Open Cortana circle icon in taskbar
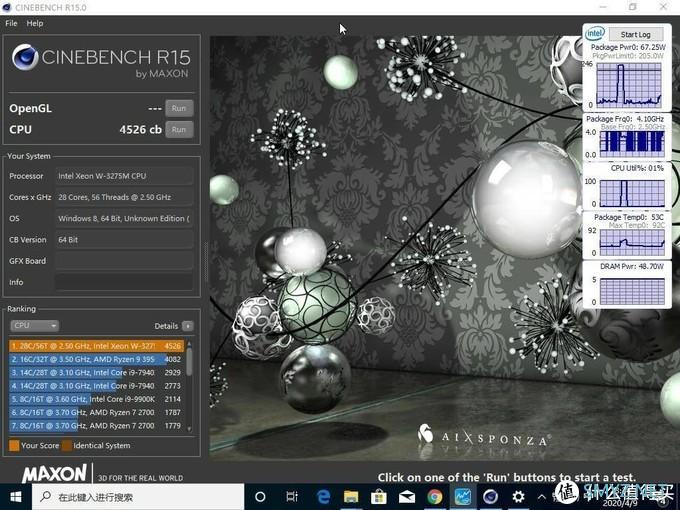Image resolution: width=680 pixels, height=510 pixels. (260, 497)
